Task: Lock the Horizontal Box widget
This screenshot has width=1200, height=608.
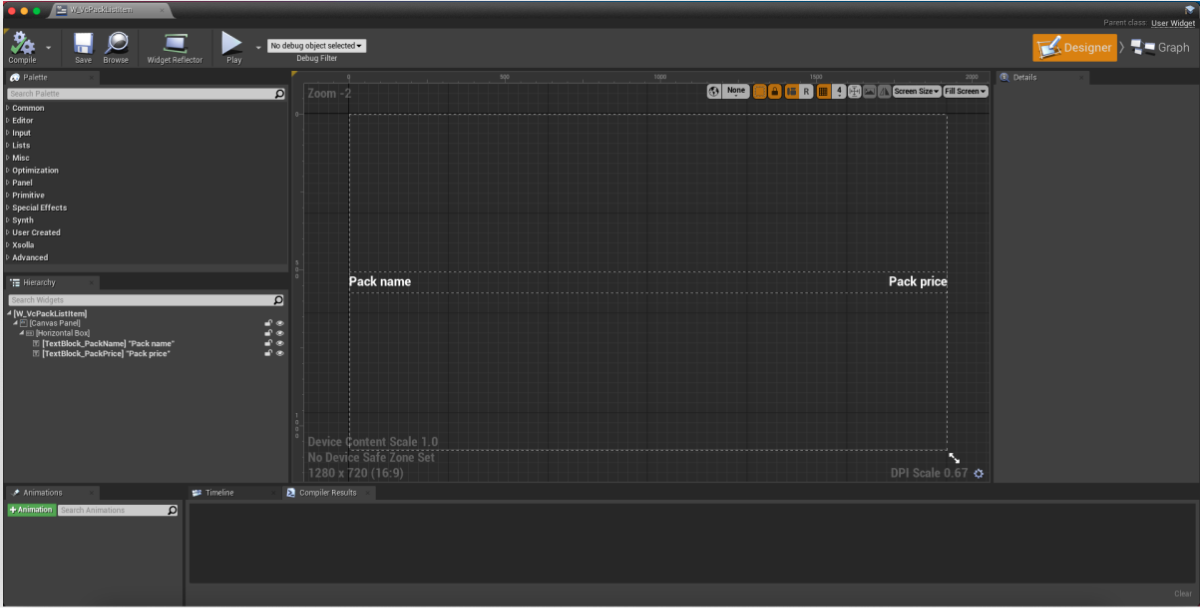Action: tap(268, 333)
